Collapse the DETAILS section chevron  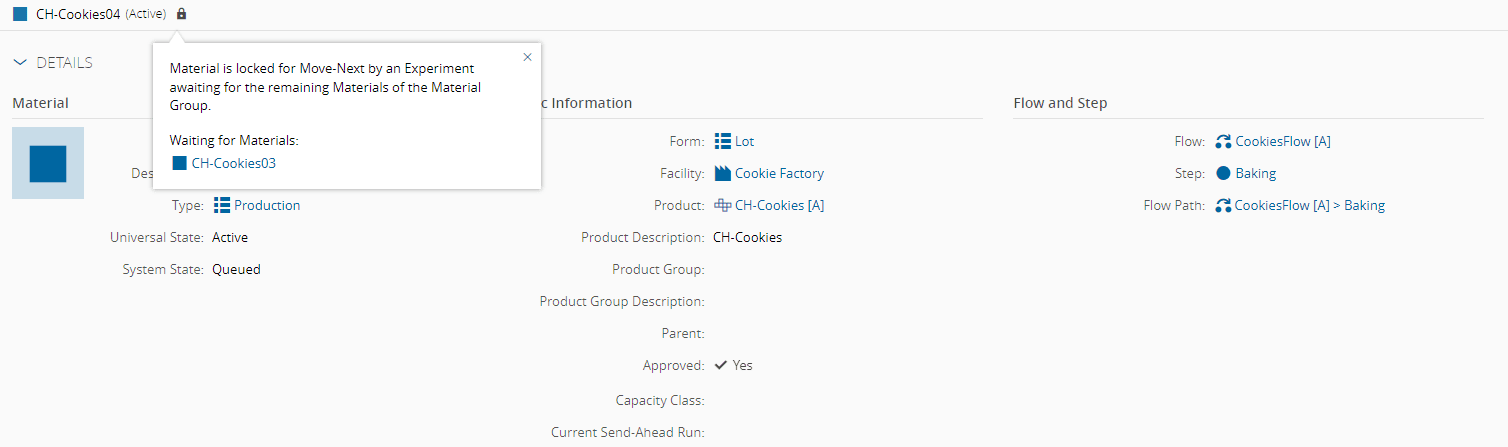20,63
